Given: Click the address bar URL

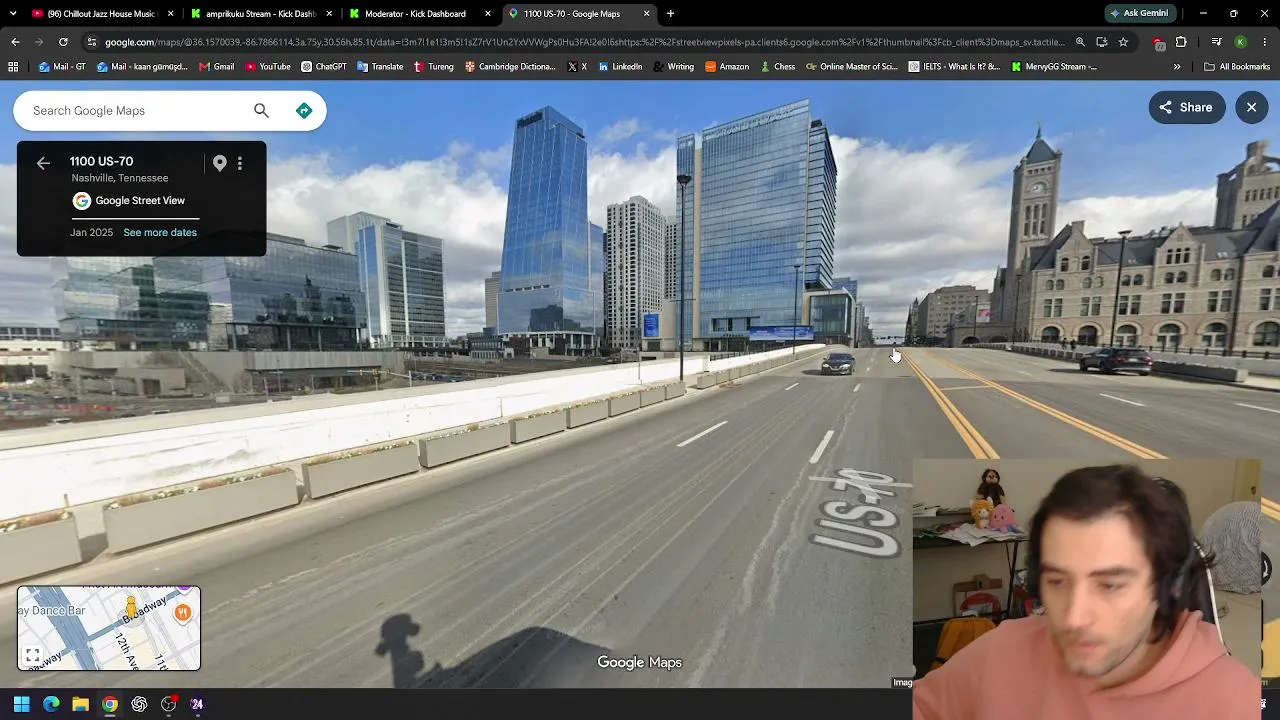Looking at the screenshot, I should 585,42.
